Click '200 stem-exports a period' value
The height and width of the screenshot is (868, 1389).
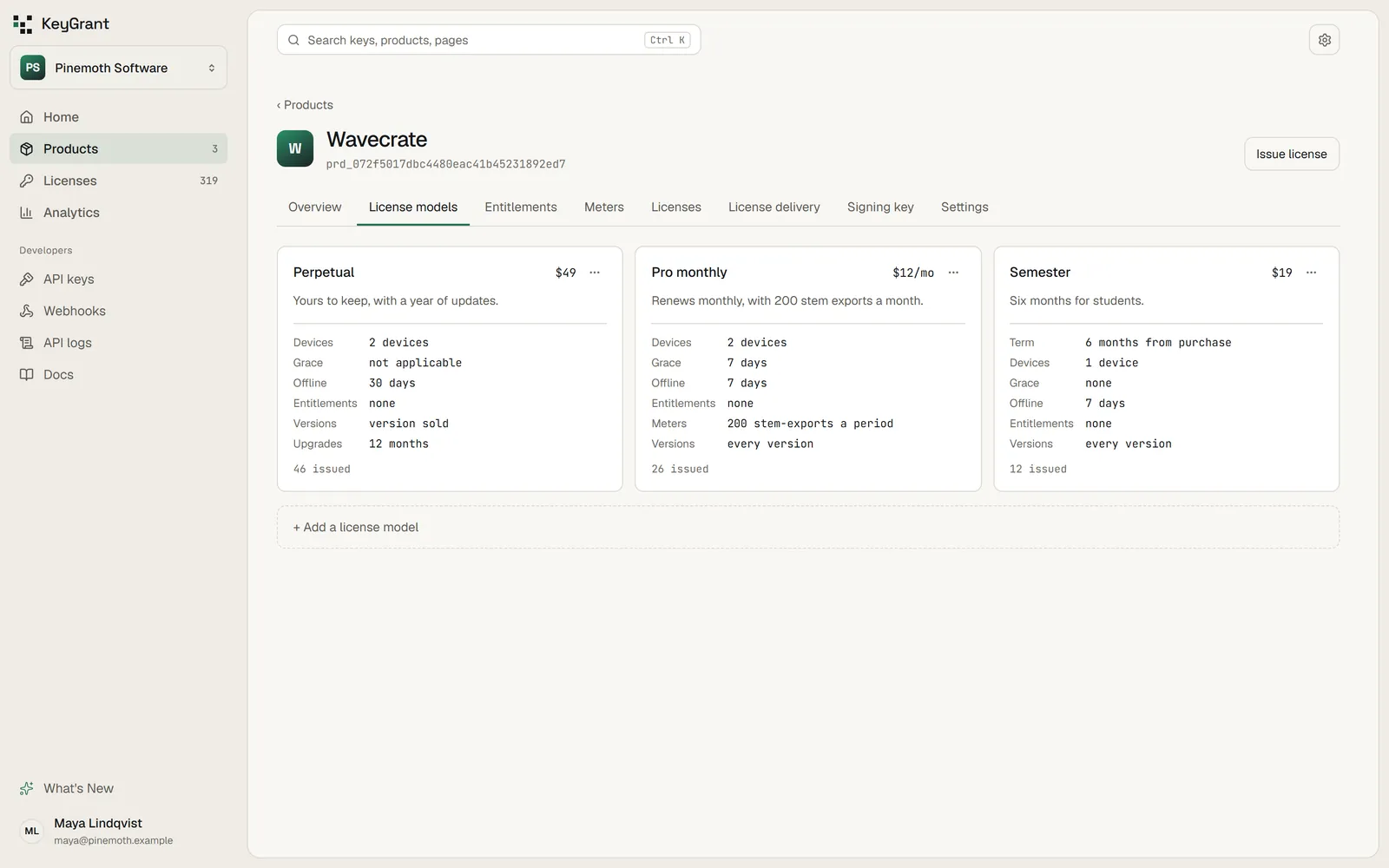coord(810,424)
